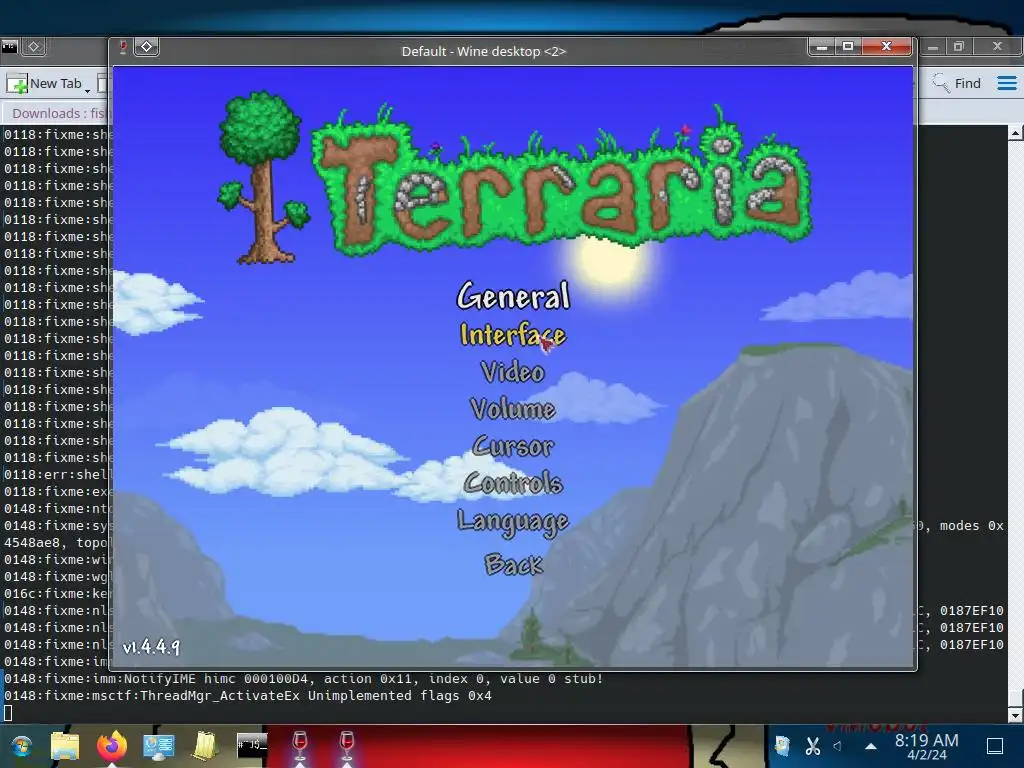The height and width of the screenshot is (768, 1024).
Task: Restore the background terminal window size
Action: [x=959, y=46]
